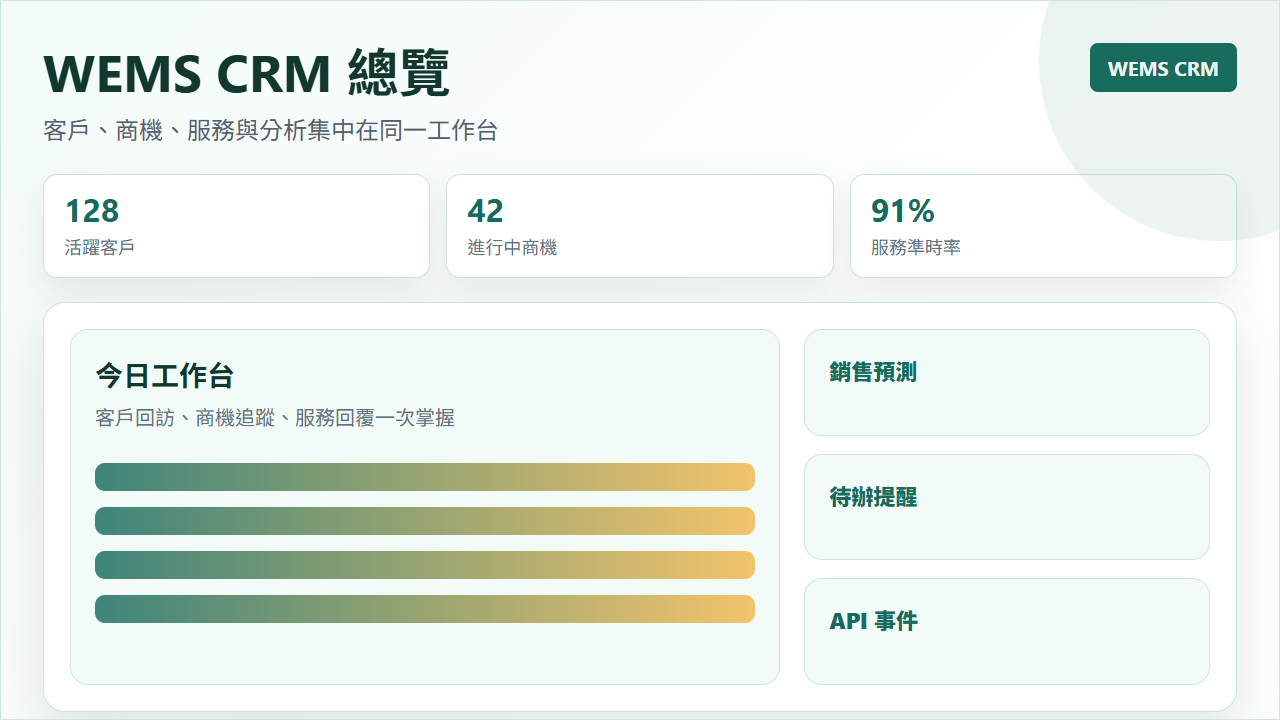Select the 銷售預測 card
This screenshot has width=1280, height=720.
pyautogui.click(x=1007, y=382)
